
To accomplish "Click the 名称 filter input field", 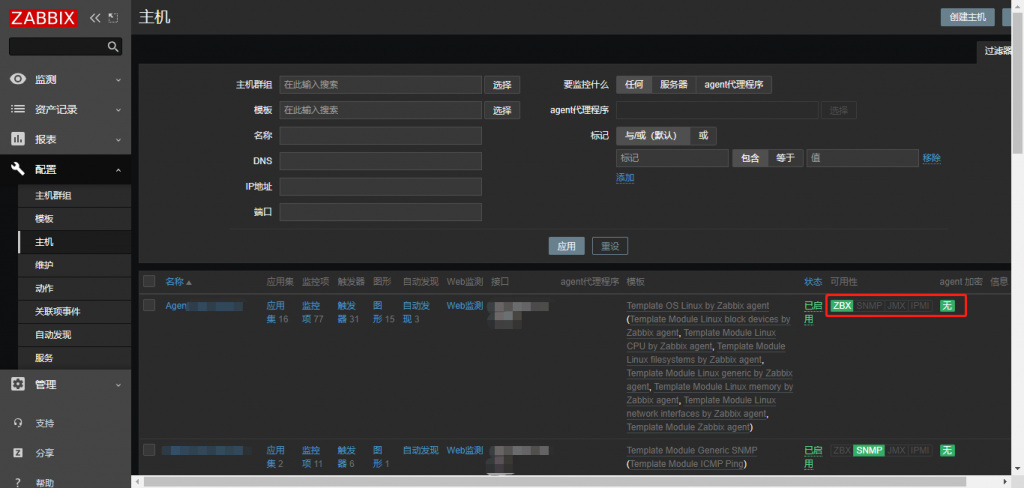I will click(380, 135).
